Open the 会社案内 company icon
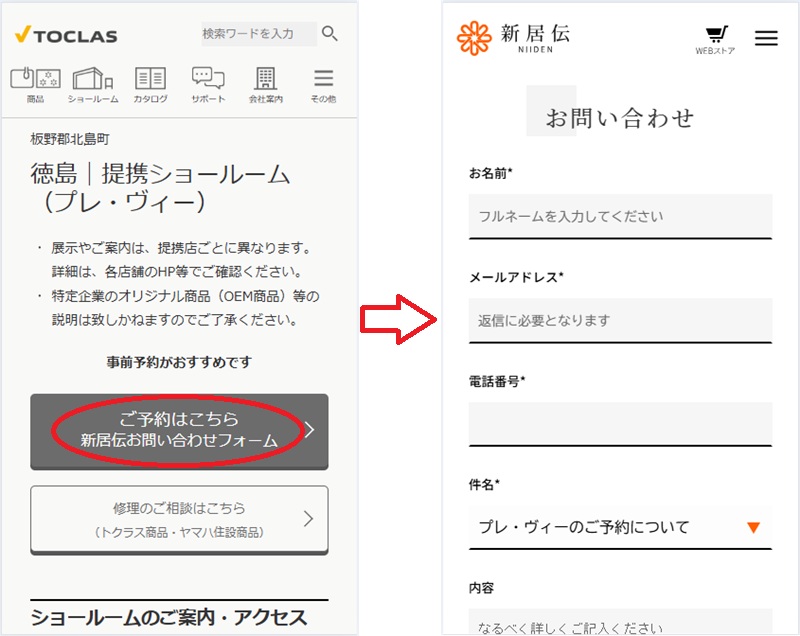Viewport: 800px width, 636px height. point(265,85)
